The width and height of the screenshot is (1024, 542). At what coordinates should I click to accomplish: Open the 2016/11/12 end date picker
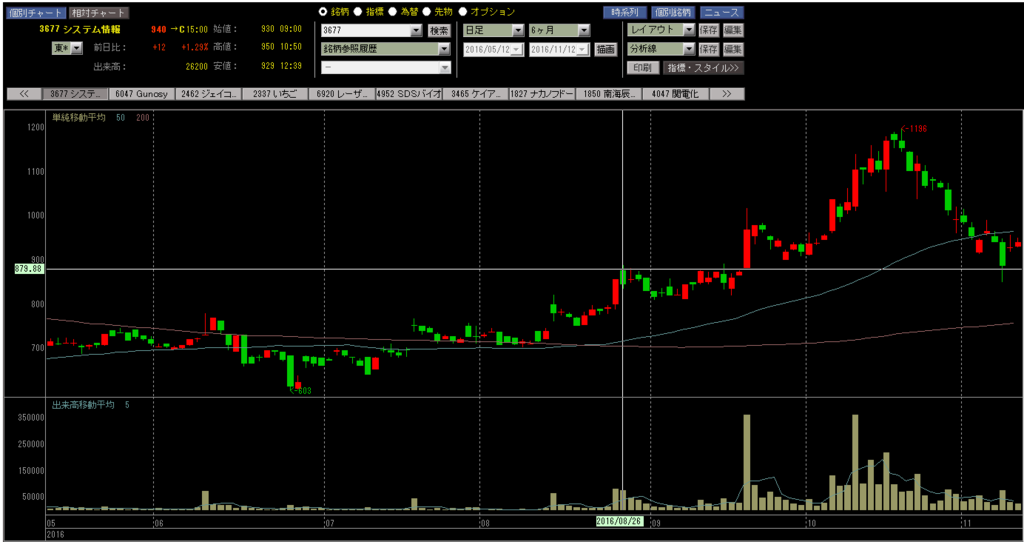pyautogui.click(x=560, y=49)
